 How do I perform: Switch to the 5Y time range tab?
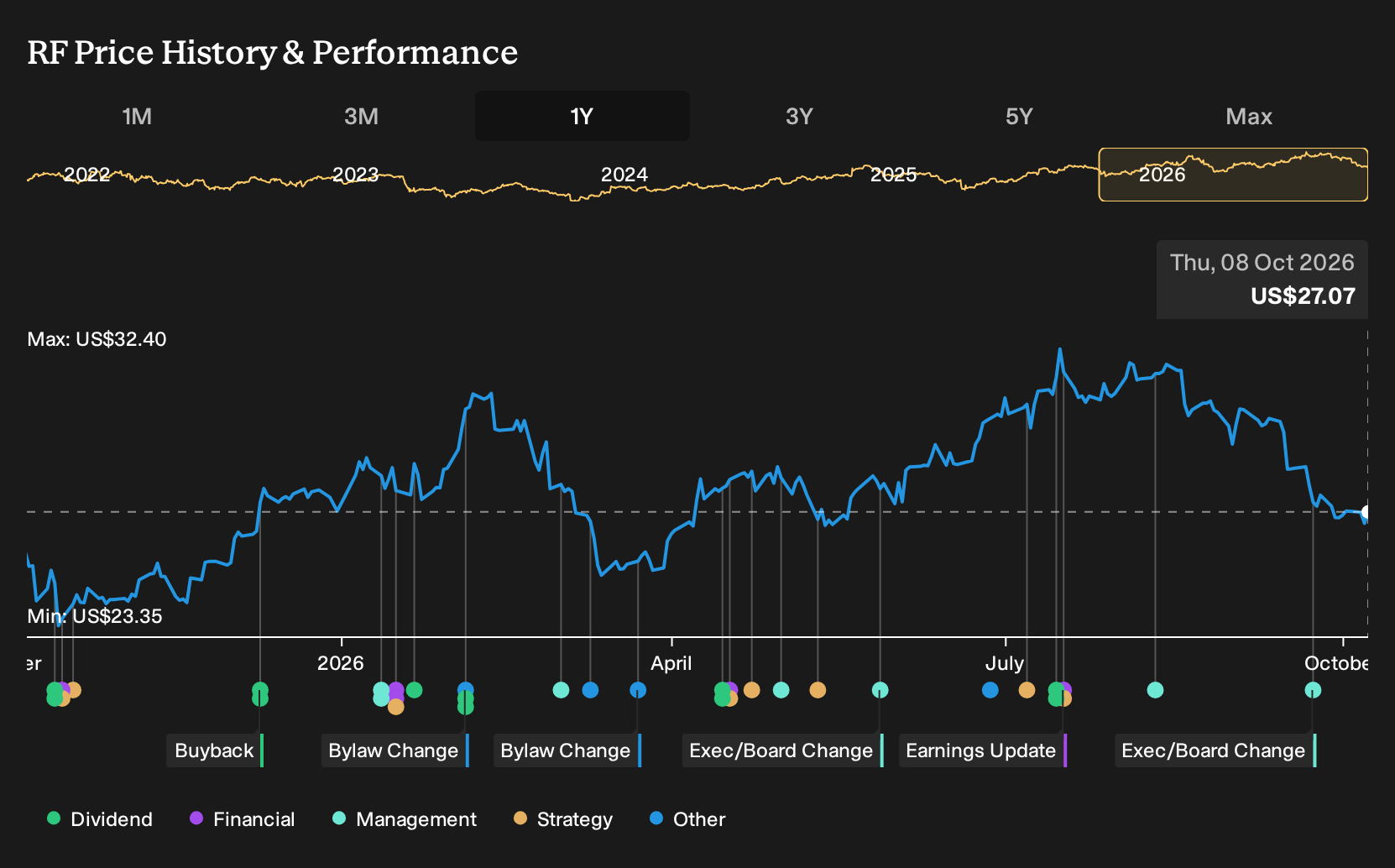point(1019,116)
